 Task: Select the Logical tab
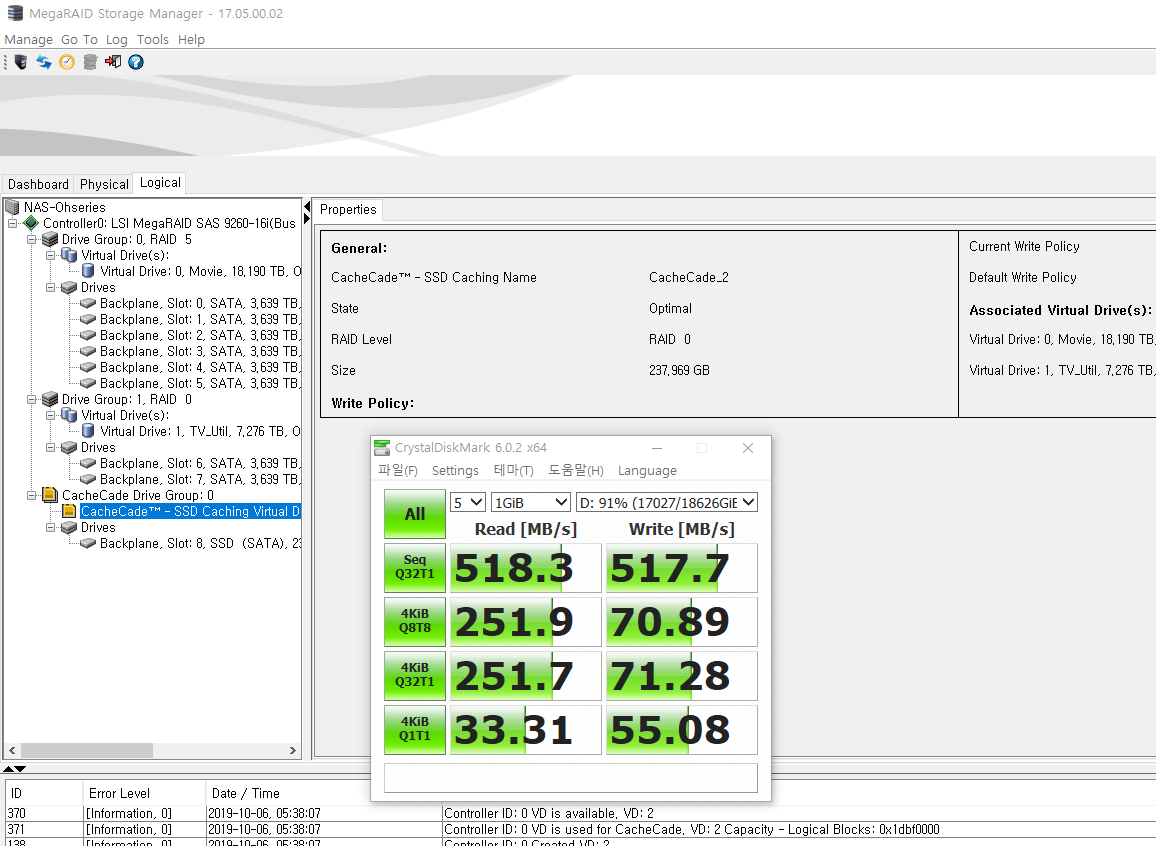(160, 183)
